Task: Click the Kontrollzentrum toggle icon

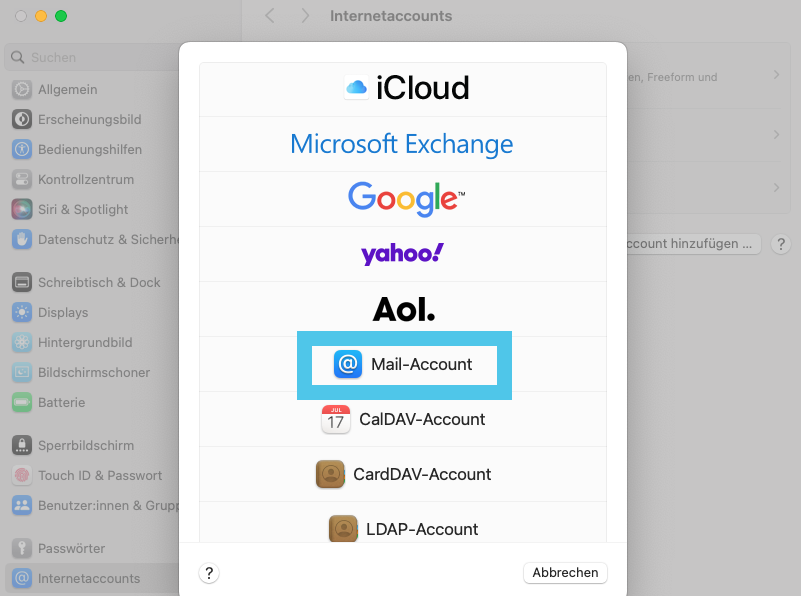Action: click(x=22, y=179)
